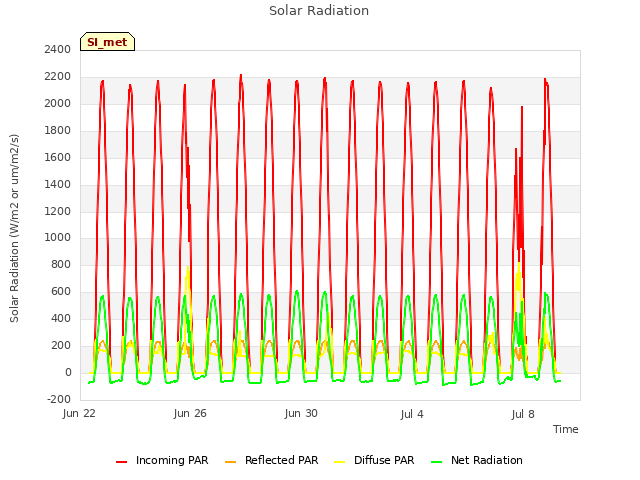Viewport: 640px width, 480px height.
Task: Click the Jun 30 x-axis tick label
Action: [301, 413]
